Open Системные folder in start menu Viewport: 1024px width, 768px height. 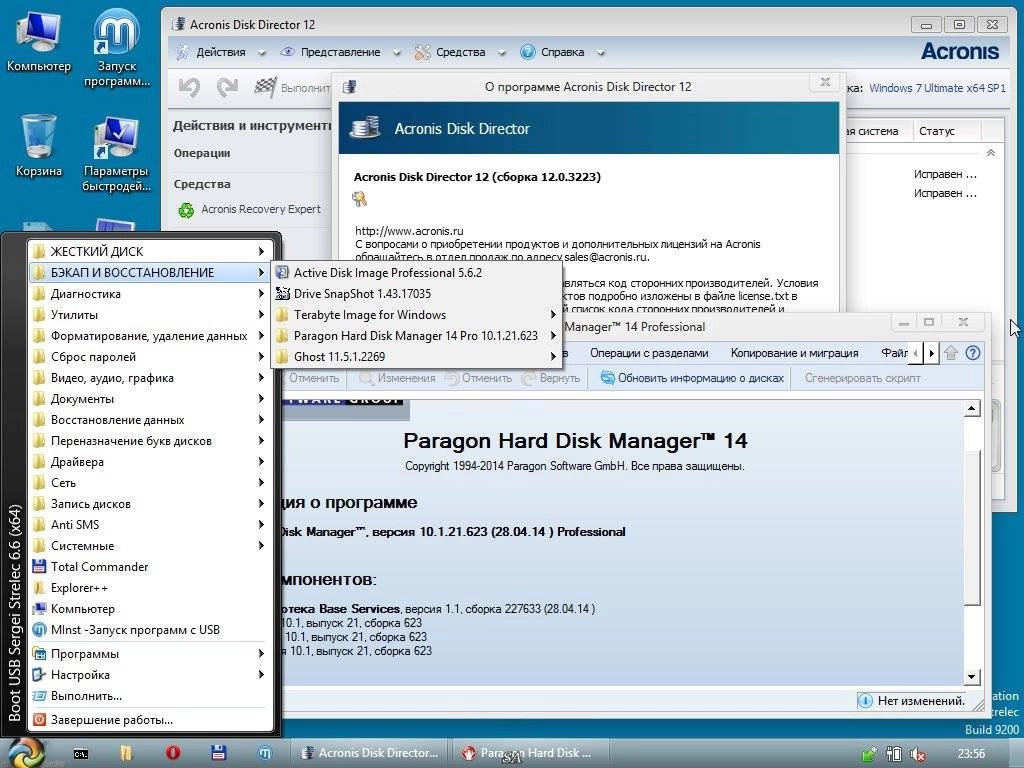(151, 546)
